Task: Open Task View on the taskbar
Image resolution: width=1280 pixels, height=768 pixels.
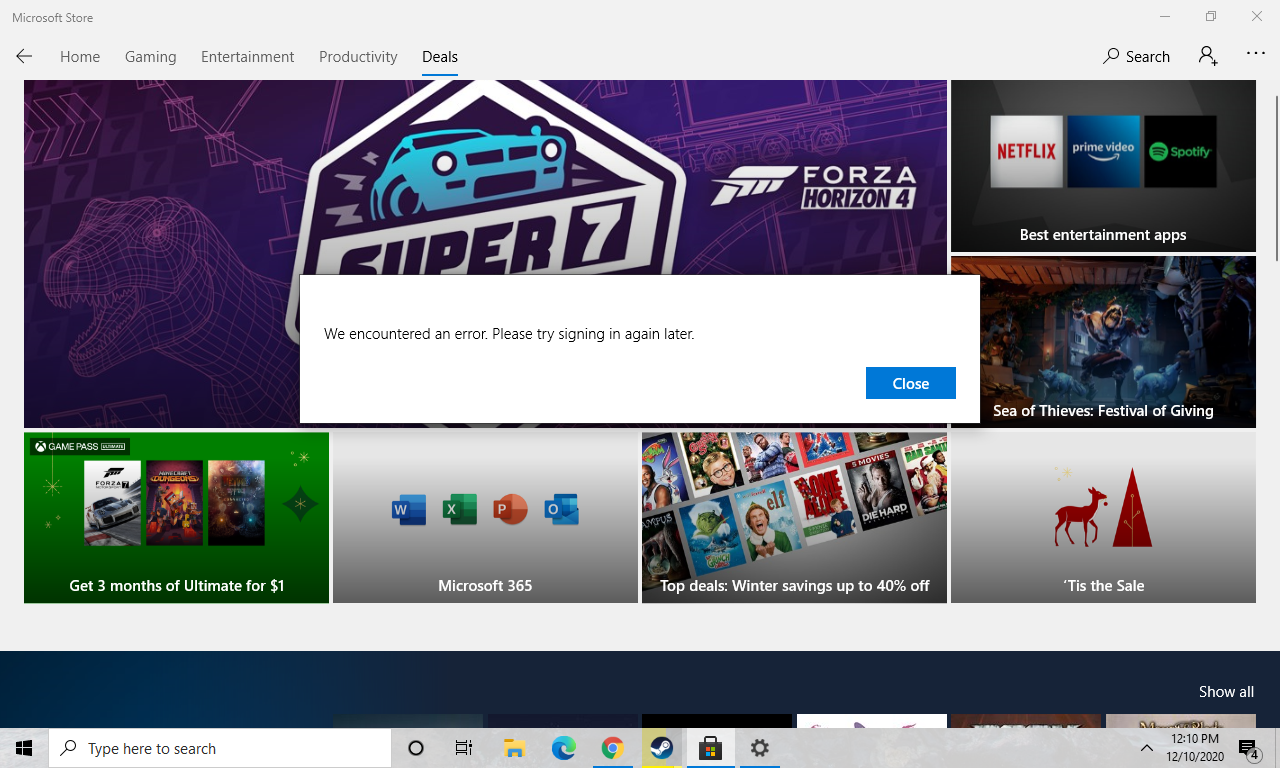Action: [x=463, y=747]
